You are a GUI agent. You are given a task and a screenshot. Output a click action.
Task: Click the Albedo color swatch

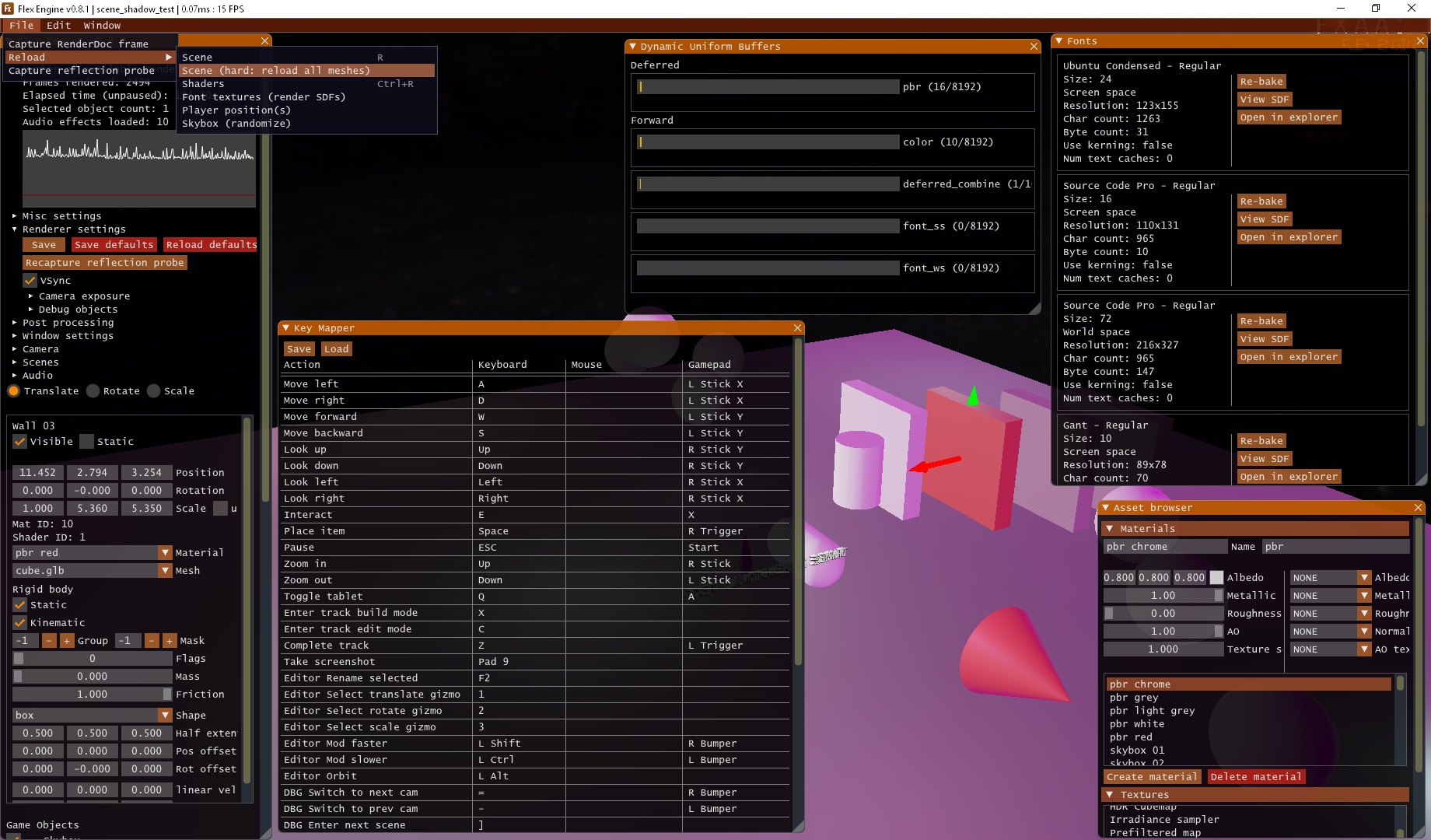click(1216, 578)
